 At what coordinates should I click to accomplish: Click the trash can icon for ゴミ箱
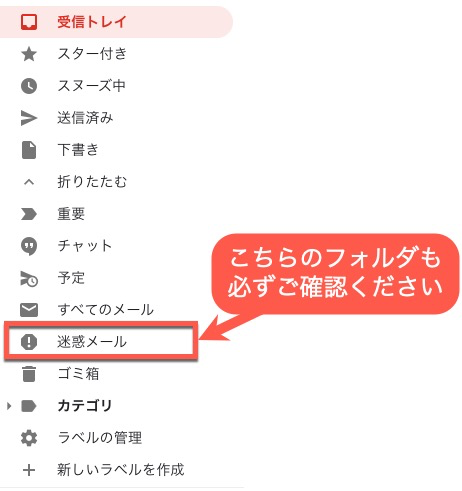pyautogui.click(x=29, y=374)
